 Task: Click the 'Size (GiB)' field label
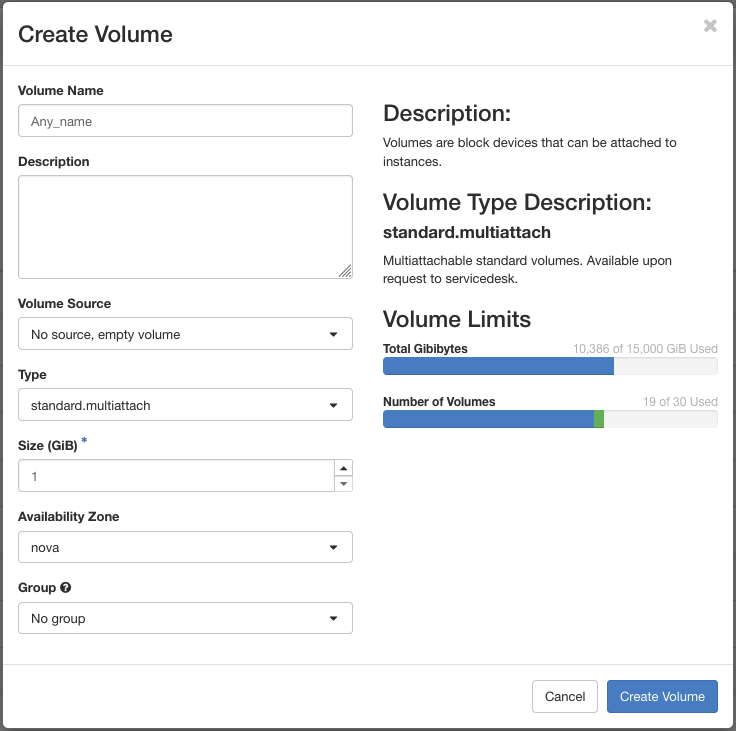pos(47,446)
